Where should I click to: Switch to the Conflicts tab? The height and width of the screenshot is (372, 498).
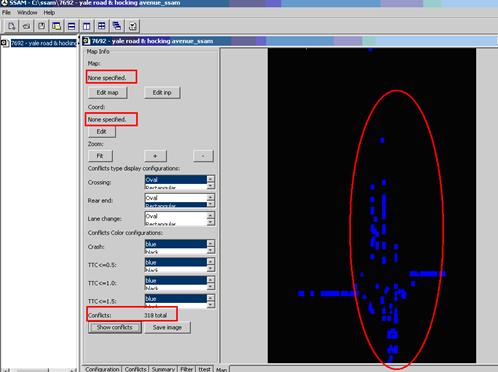tap(135, 369)
